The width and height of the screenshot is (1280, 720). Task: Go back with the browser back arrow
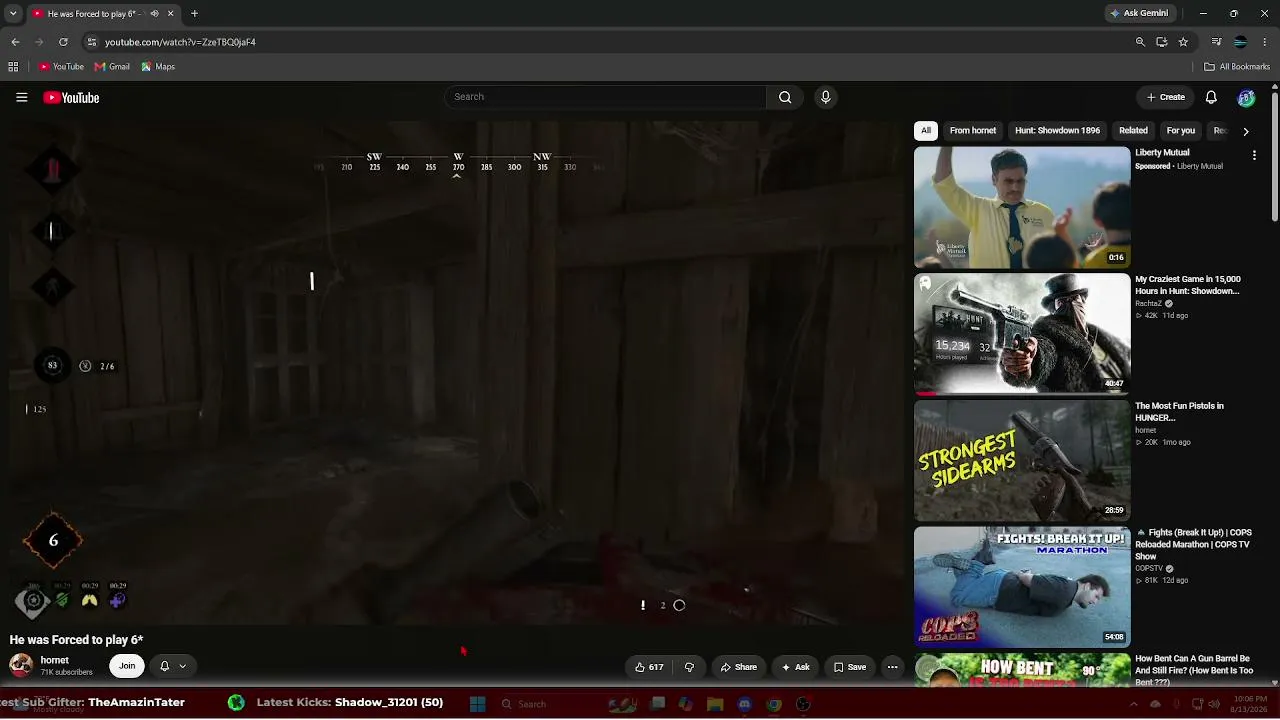click(15, 42)
